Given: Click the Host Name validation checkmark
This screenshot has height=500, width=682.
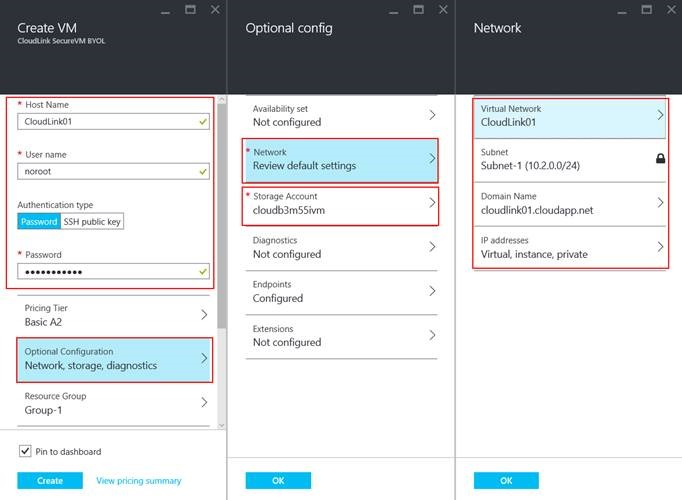Looking at the screenshot, I should pos(204,122).
